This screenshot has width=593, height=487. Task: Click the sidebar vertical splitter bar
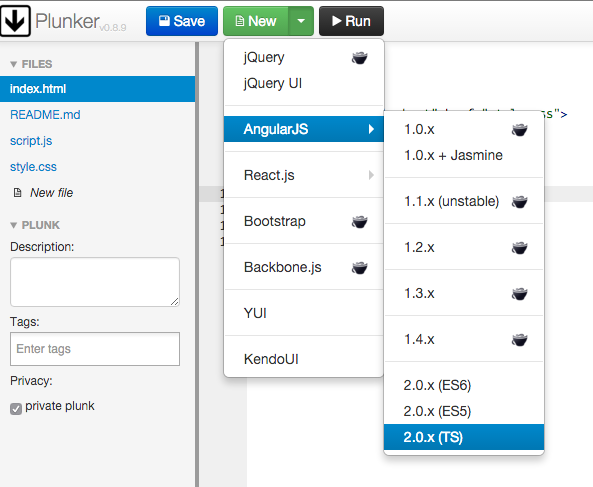pyautogui.click(x=197, y=265)
